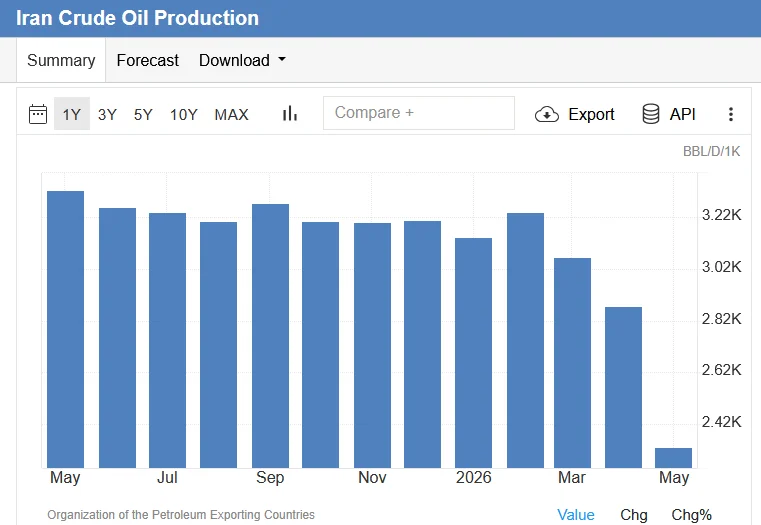The width and height of the screenshot is (761, 525).
Task: Expand the Download dropdown menu
Action: (242, 60)
